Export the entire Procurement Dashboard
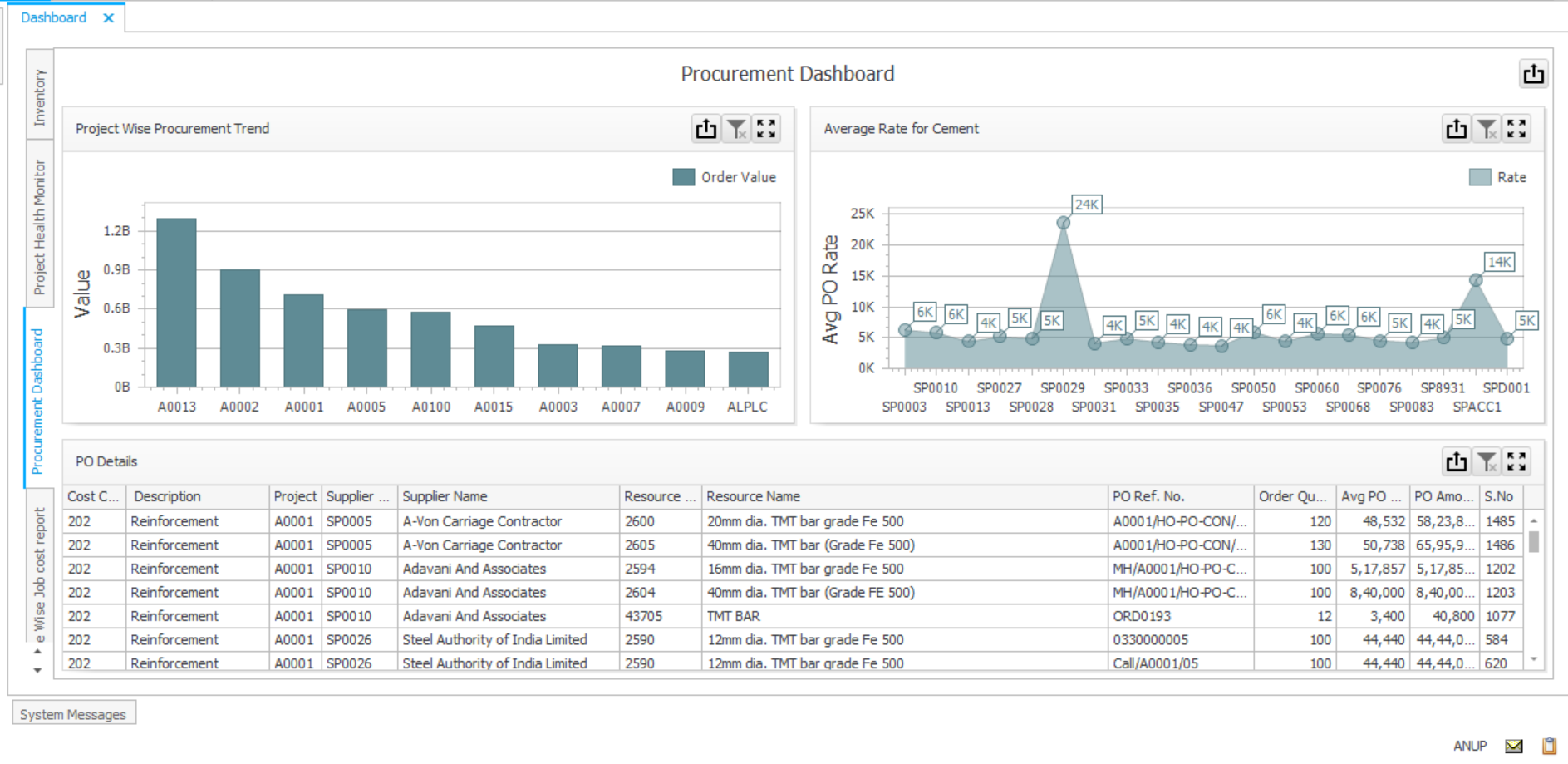 (1533, 74)
